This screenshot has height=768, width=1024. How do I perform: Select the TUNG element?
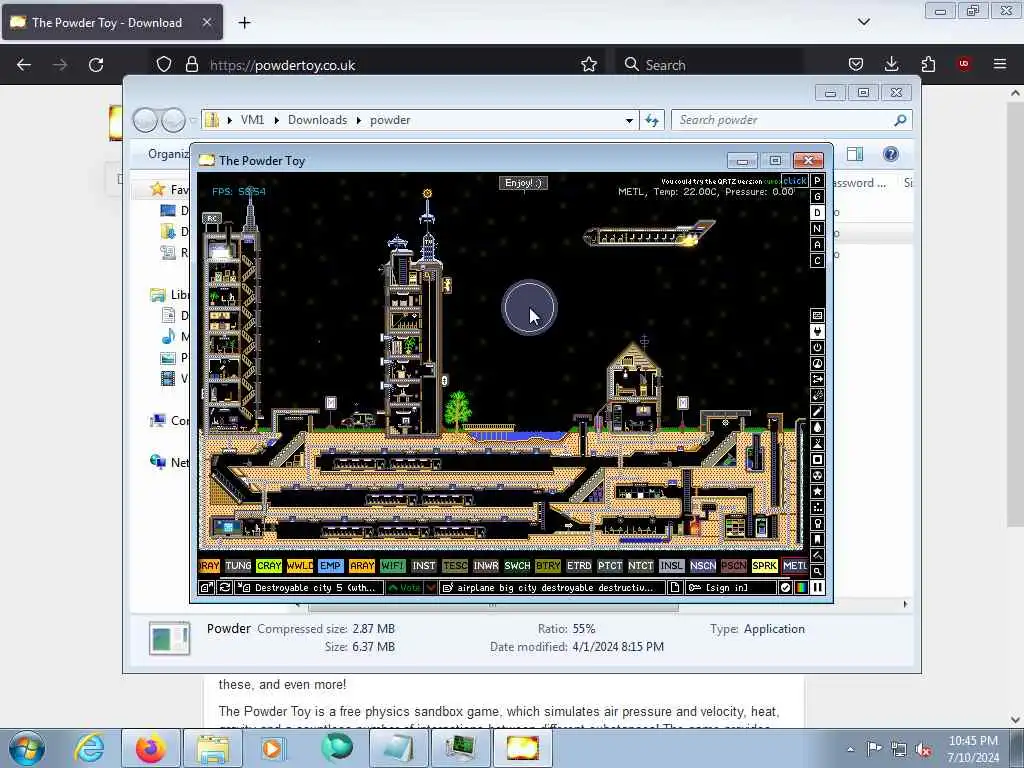238,566
